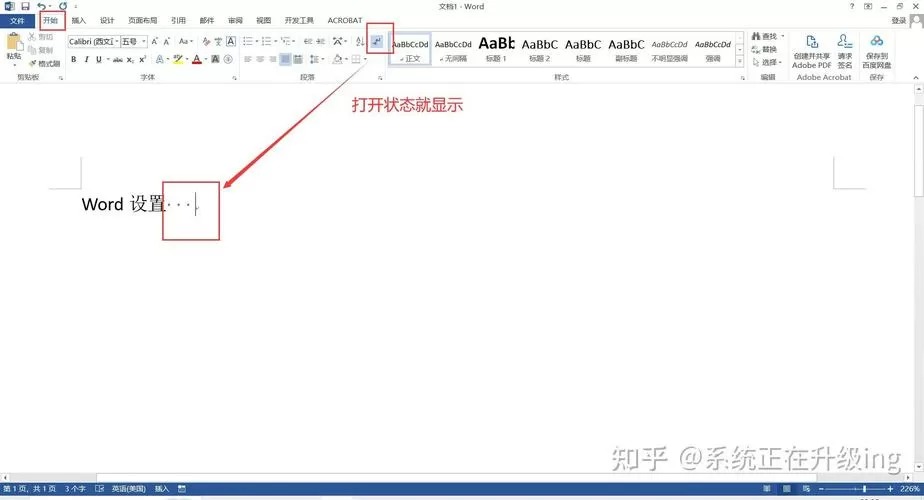Image resolution: width=924 pixels, height=500 pixels.
Task: Click the zoom slider handle in status bar
Action: (x=864, y=489)
